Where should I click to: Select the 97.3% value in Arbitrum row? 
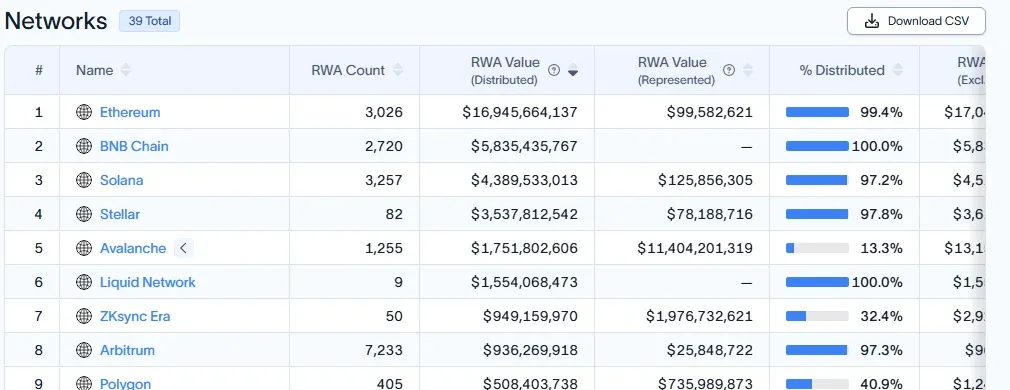881,350
